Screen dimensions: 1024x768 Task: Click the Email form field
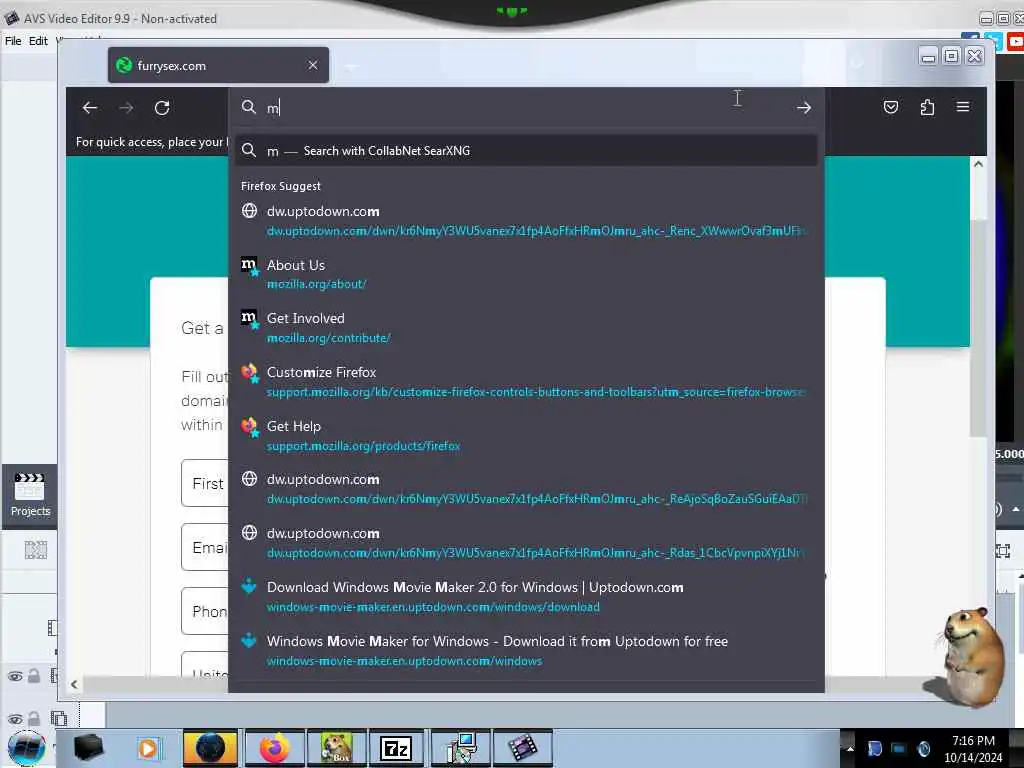coord(205,547)
